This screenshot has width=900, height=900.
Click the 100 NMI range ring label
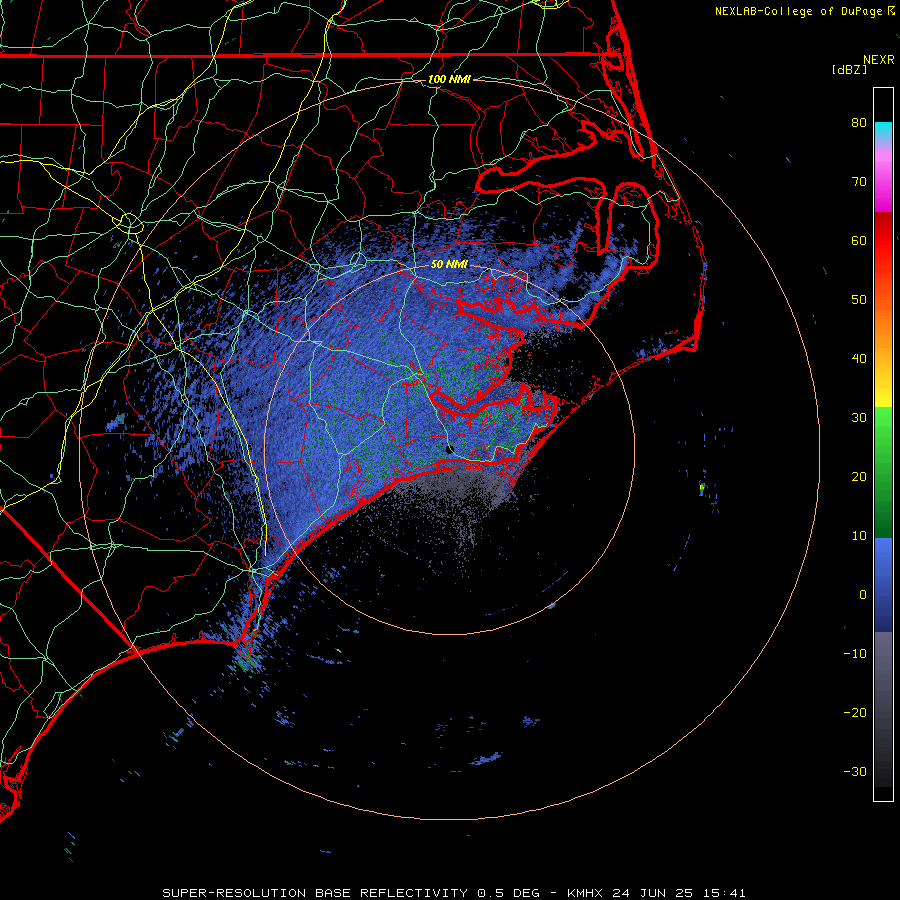(449, 79)
